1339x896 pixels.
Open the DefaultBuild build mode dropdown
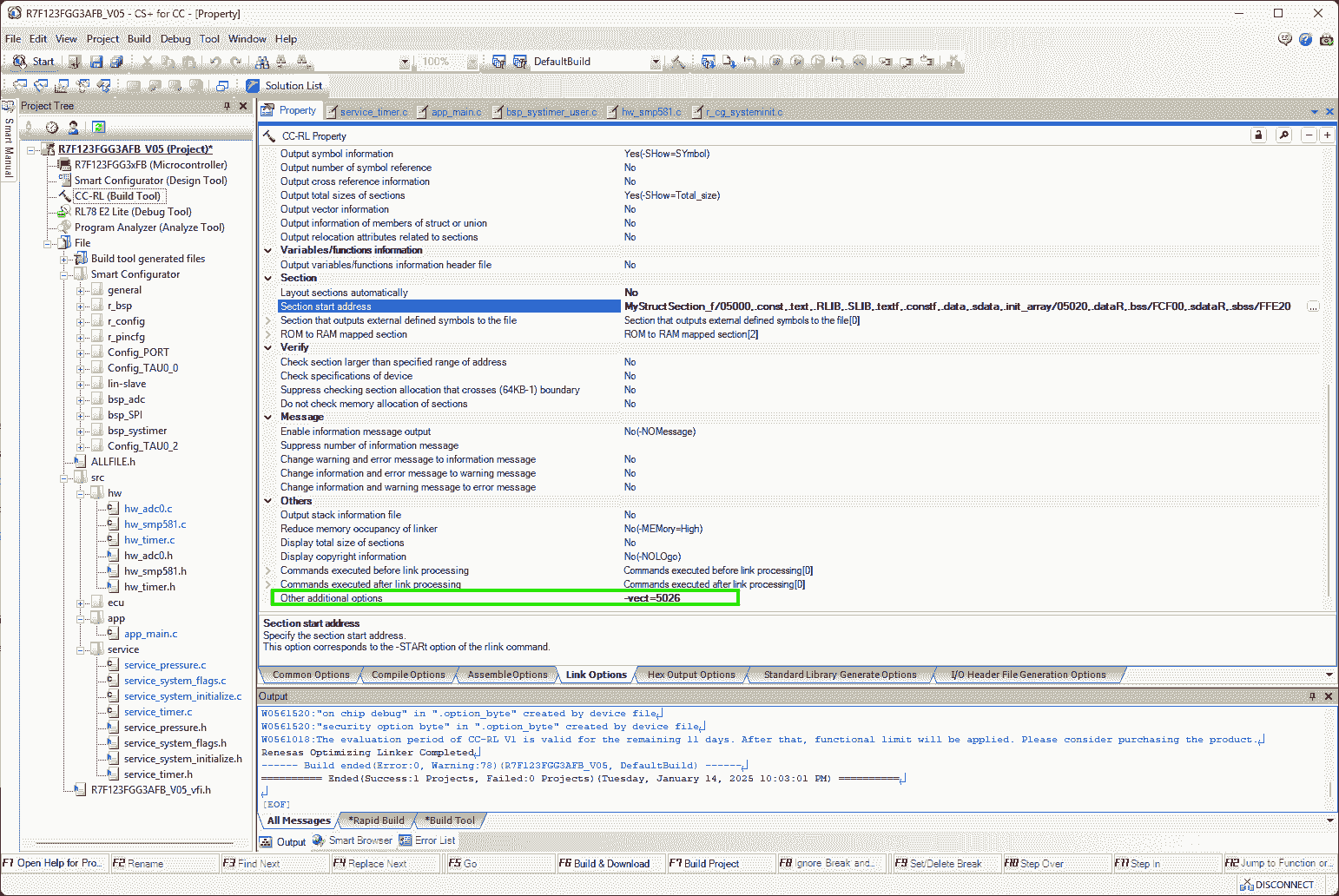pyautogui.click(x=655, y=62)
